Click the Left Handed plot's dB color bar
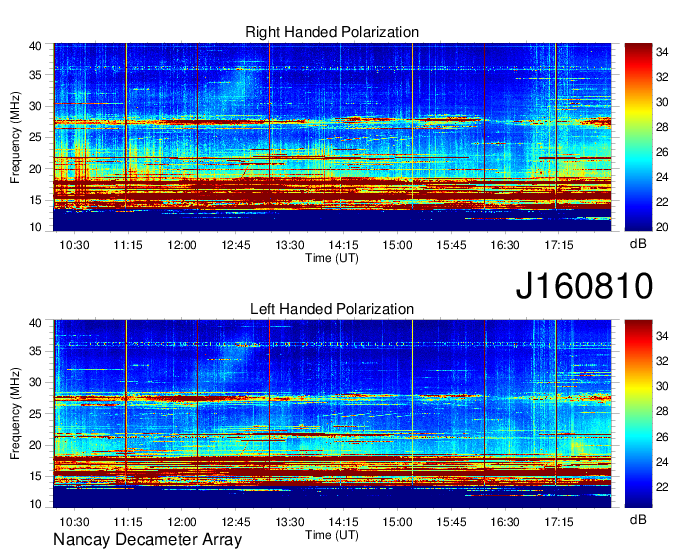 (x=638, y=414)
